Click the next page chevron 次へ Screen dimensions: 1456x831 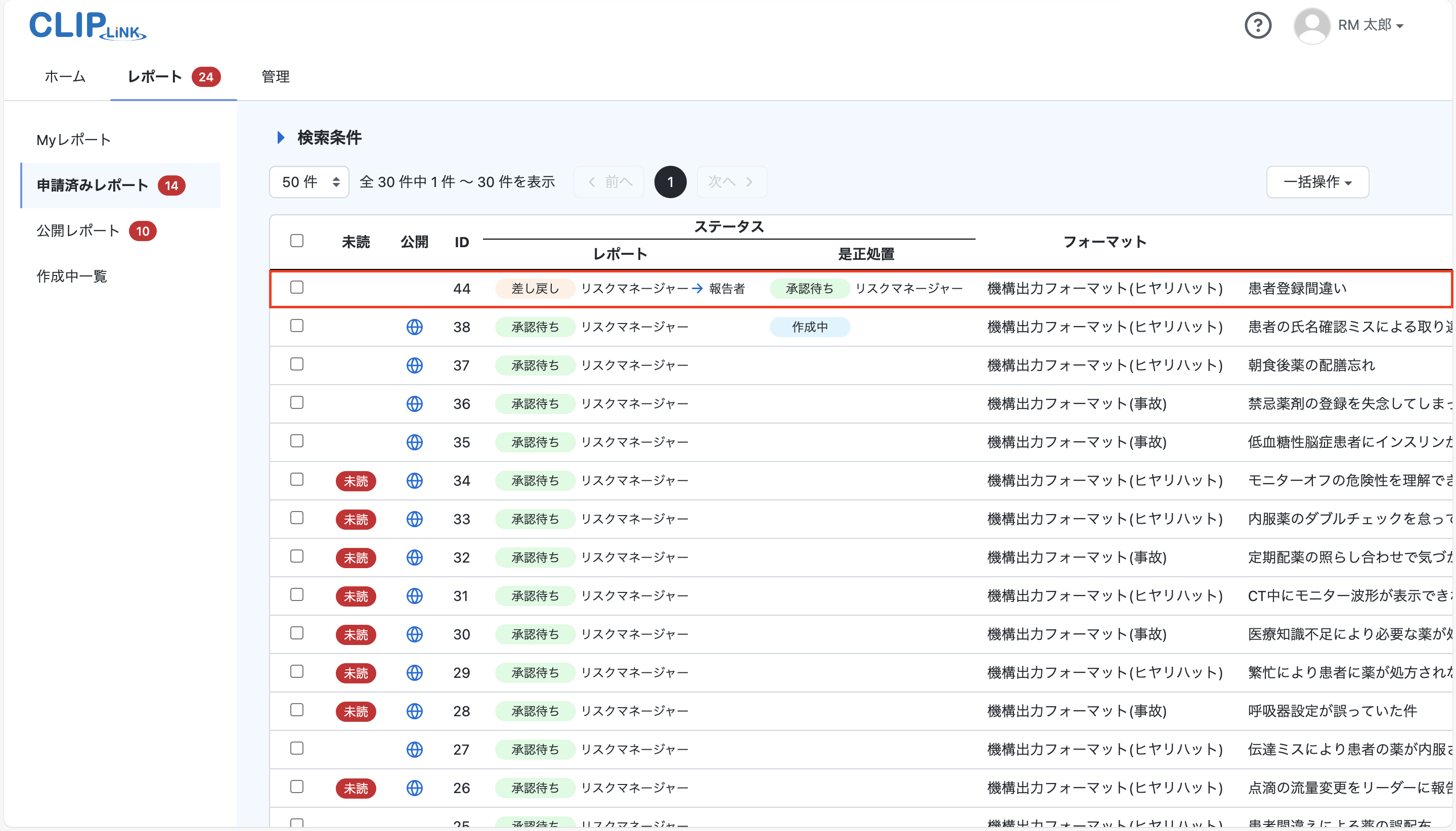(x=731, y=181)
